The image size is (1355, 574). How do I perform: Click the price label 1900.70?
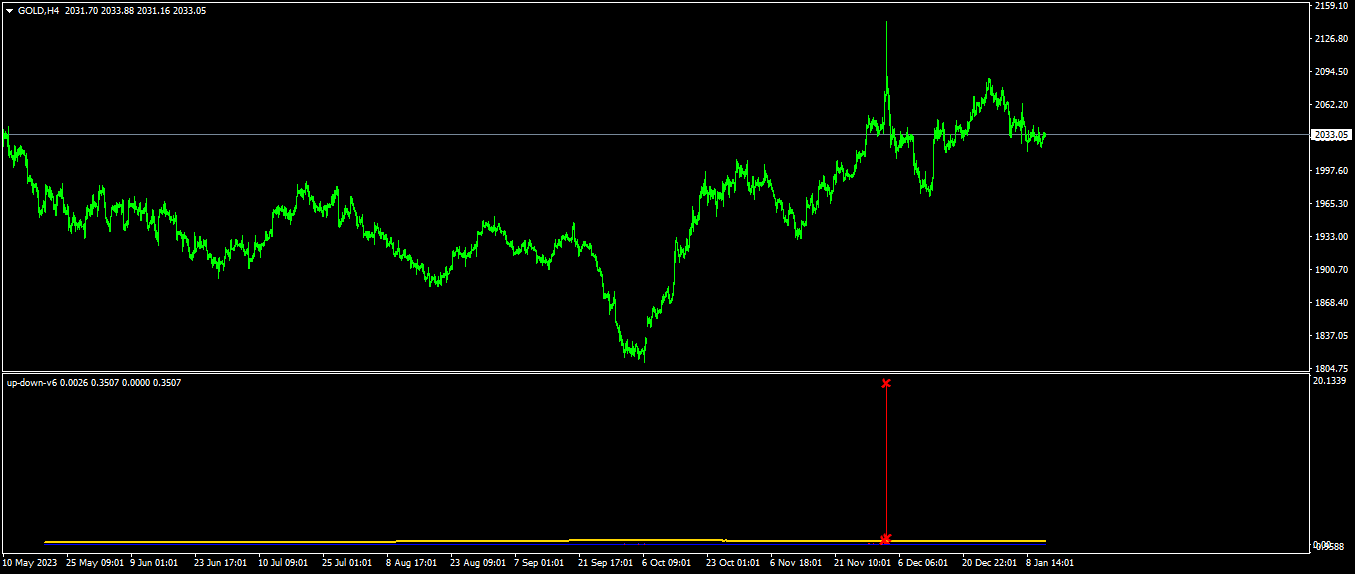[1332, 270]
